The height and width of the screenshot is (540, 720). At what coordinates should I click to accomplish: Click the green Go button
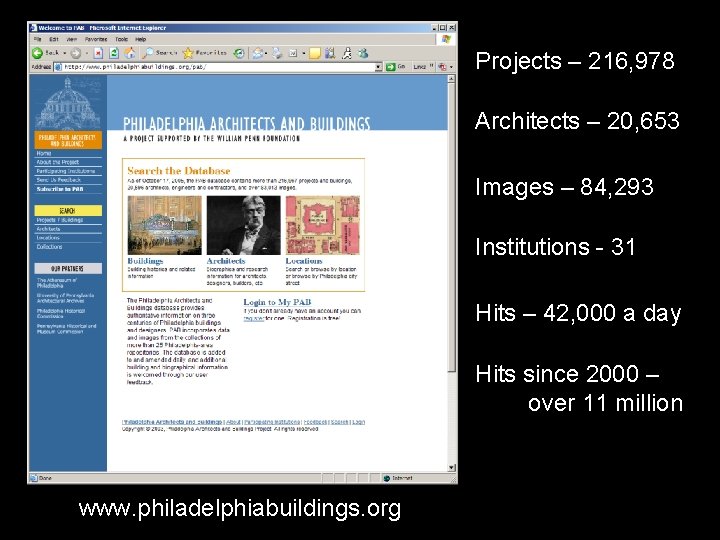coord(396,67)
